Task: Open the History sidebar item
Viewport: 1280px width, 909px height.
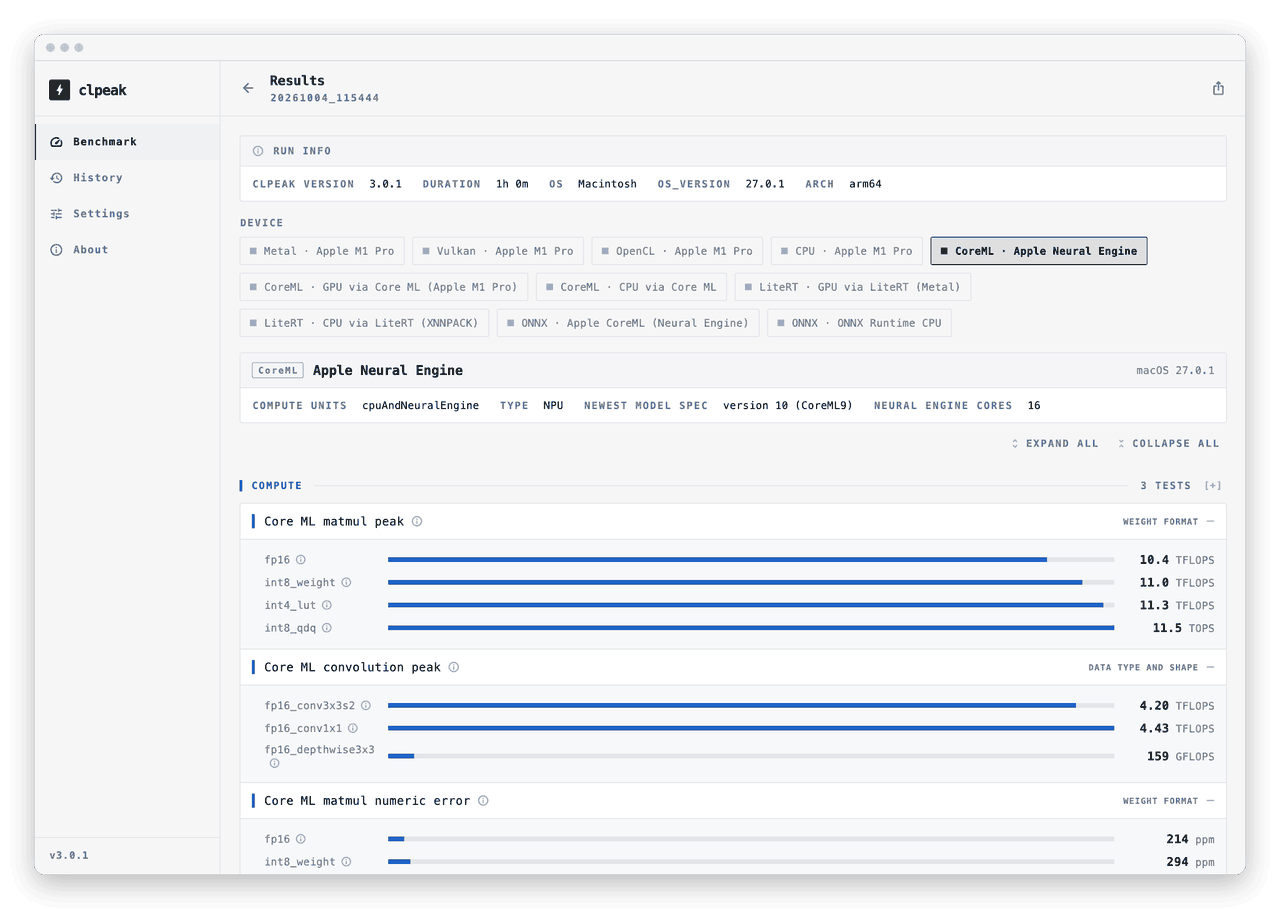Action: [x=127, y=178]
